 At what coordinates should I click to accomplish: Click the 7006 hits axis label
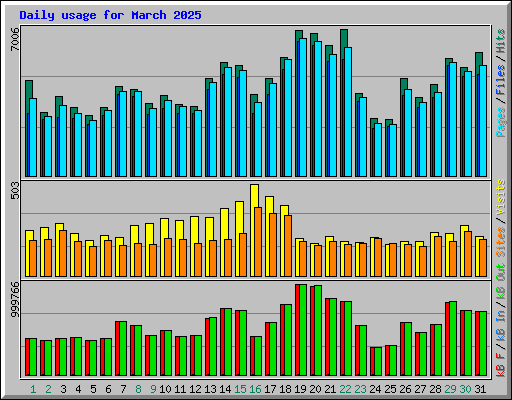[x=15, y=39]
